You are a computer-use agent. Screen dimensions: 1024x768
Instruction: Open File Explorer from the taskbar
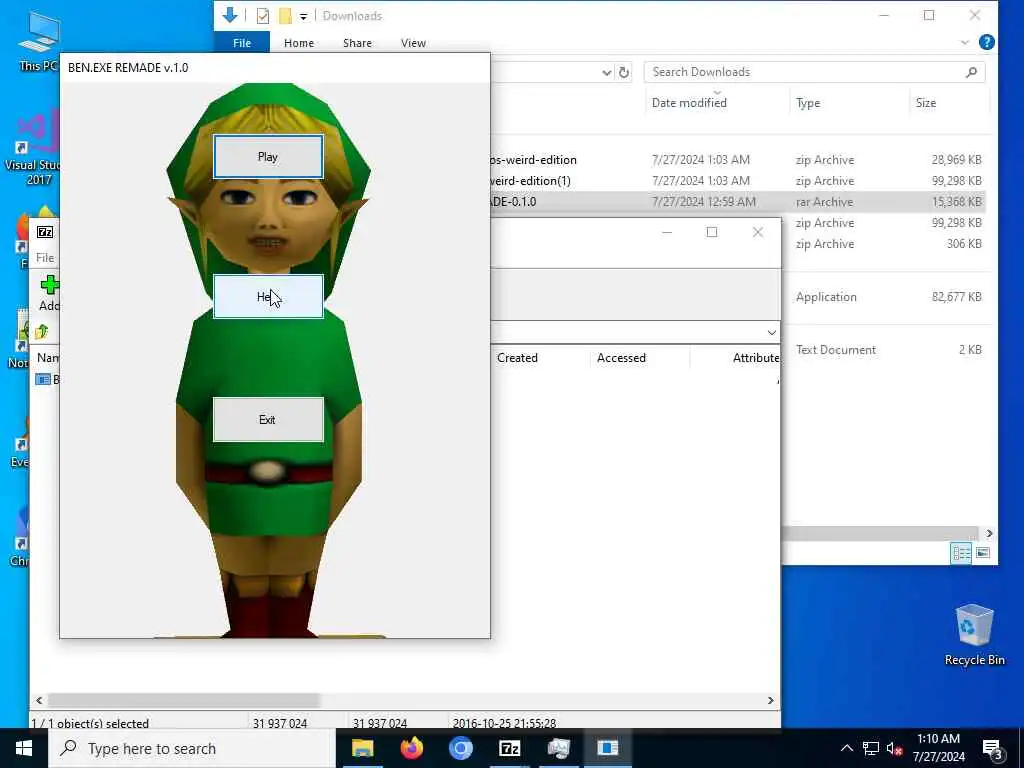pos(362,748)
